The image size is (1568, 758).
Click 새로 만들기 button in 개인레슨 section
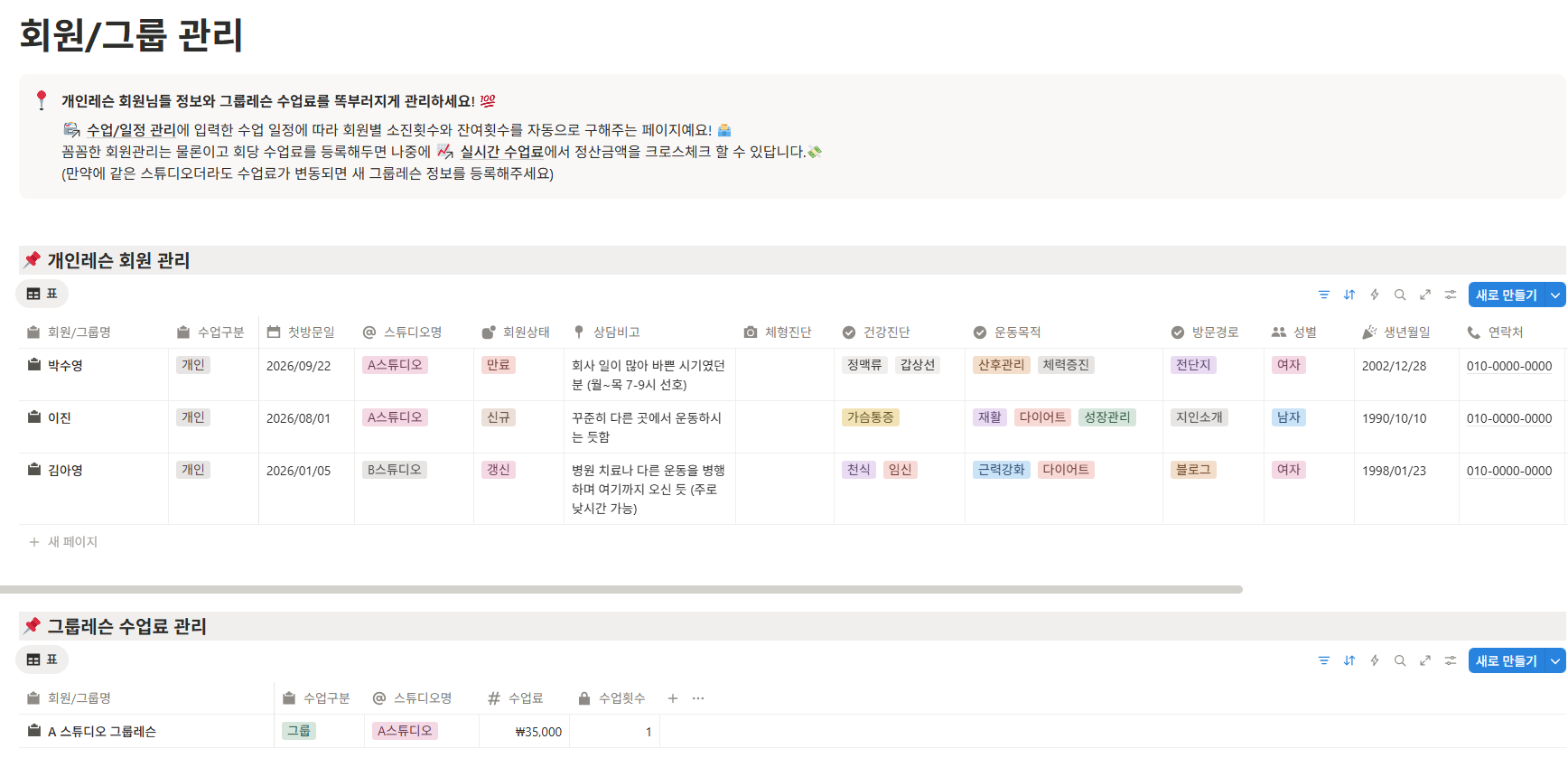pos(1507,295)
